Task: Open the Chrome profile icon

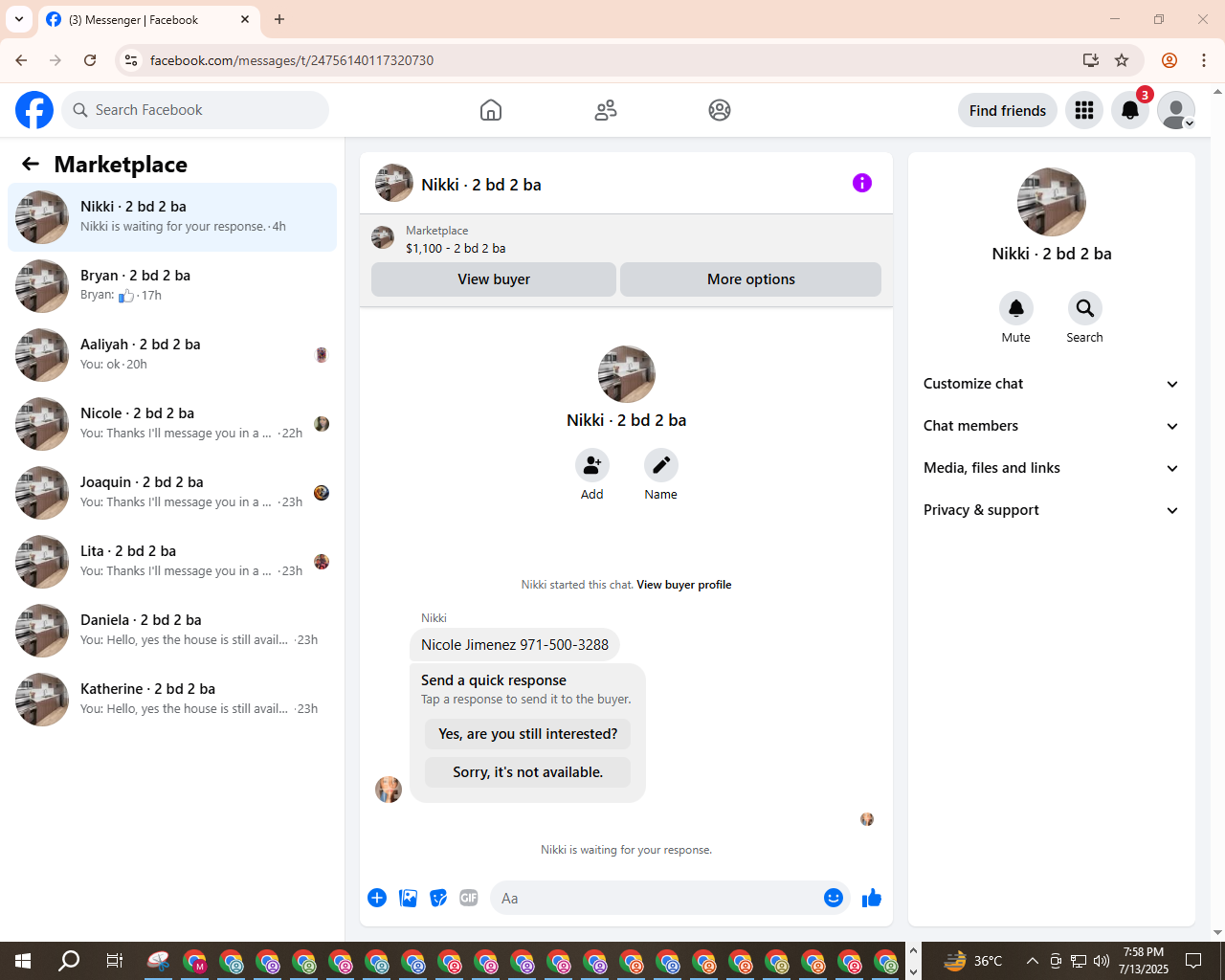Action: [x=1169, y=60]
